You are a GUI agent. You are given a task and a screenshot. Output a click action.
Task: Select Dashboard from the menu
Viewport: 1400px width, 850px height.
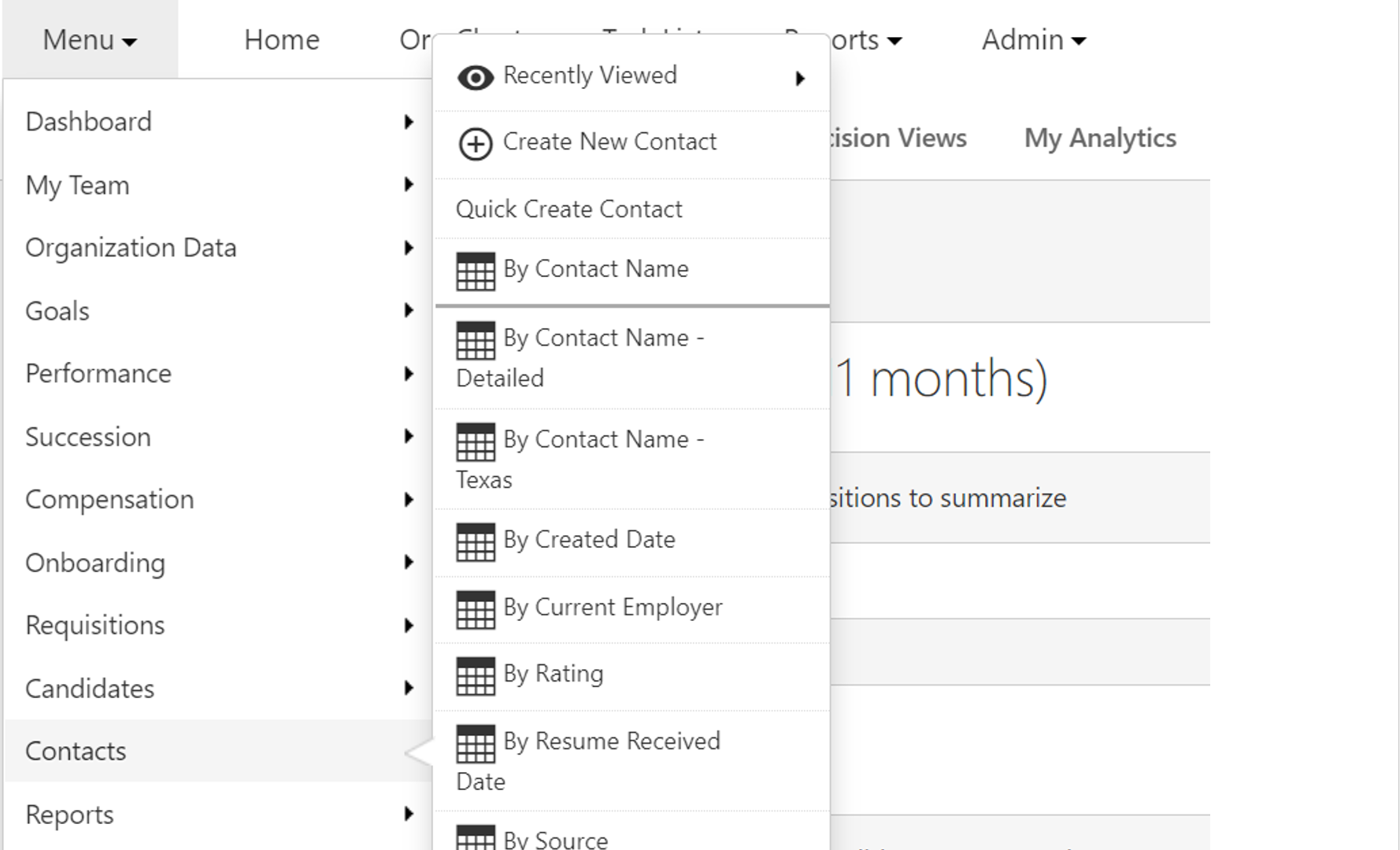coord(219,122)
